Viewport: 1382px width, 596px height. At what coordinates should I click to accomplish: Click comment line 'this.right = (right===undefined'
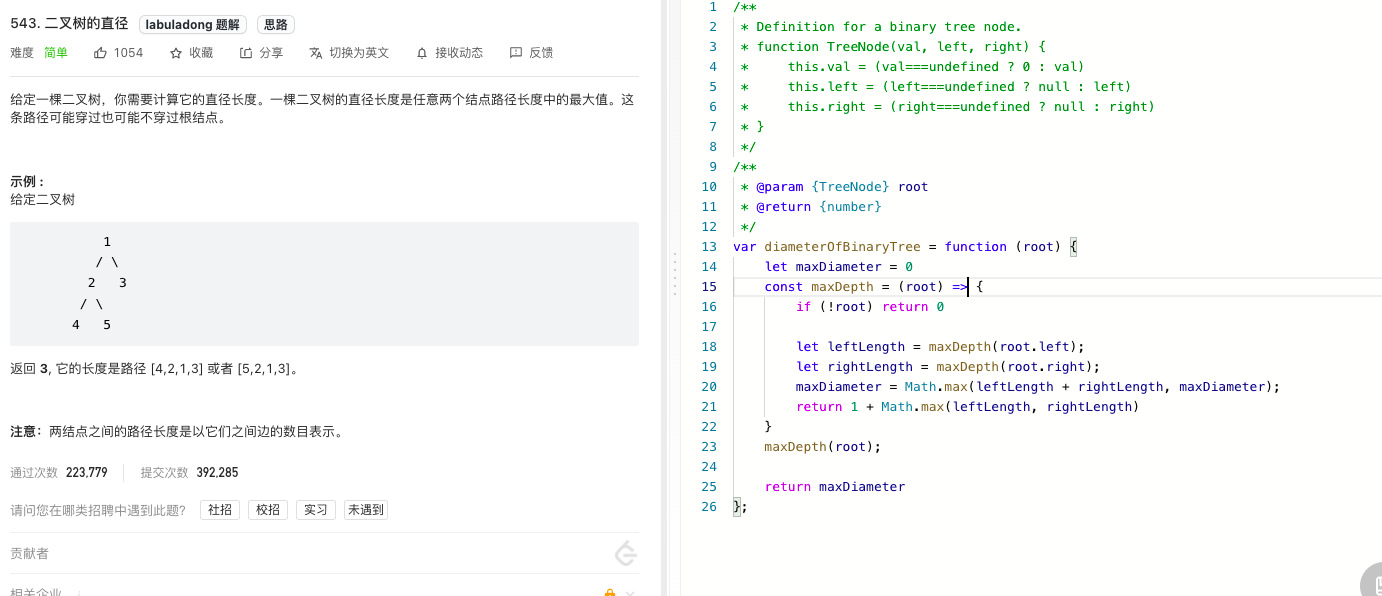972,107
